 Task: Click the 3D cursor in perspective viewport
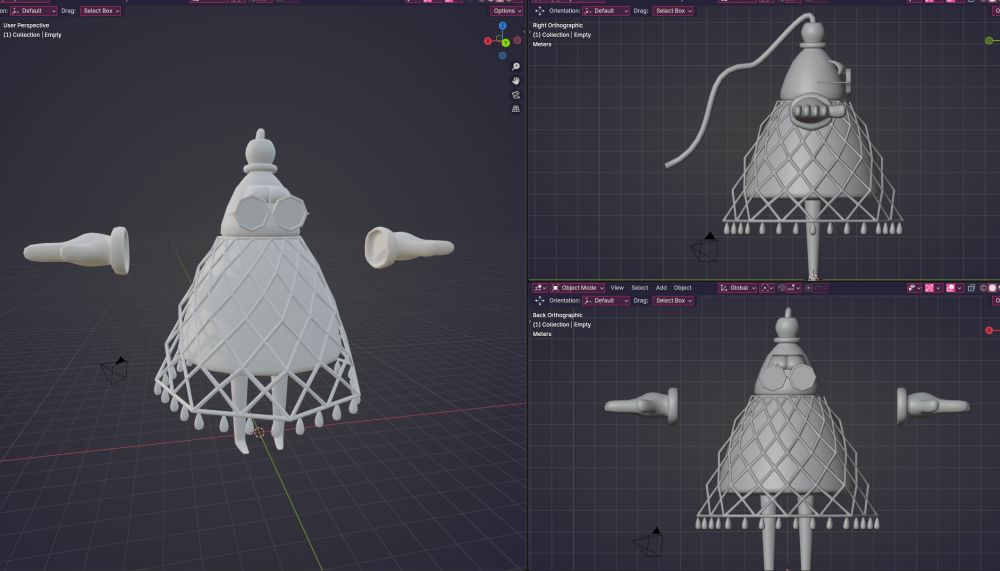(x=259, y=433)
